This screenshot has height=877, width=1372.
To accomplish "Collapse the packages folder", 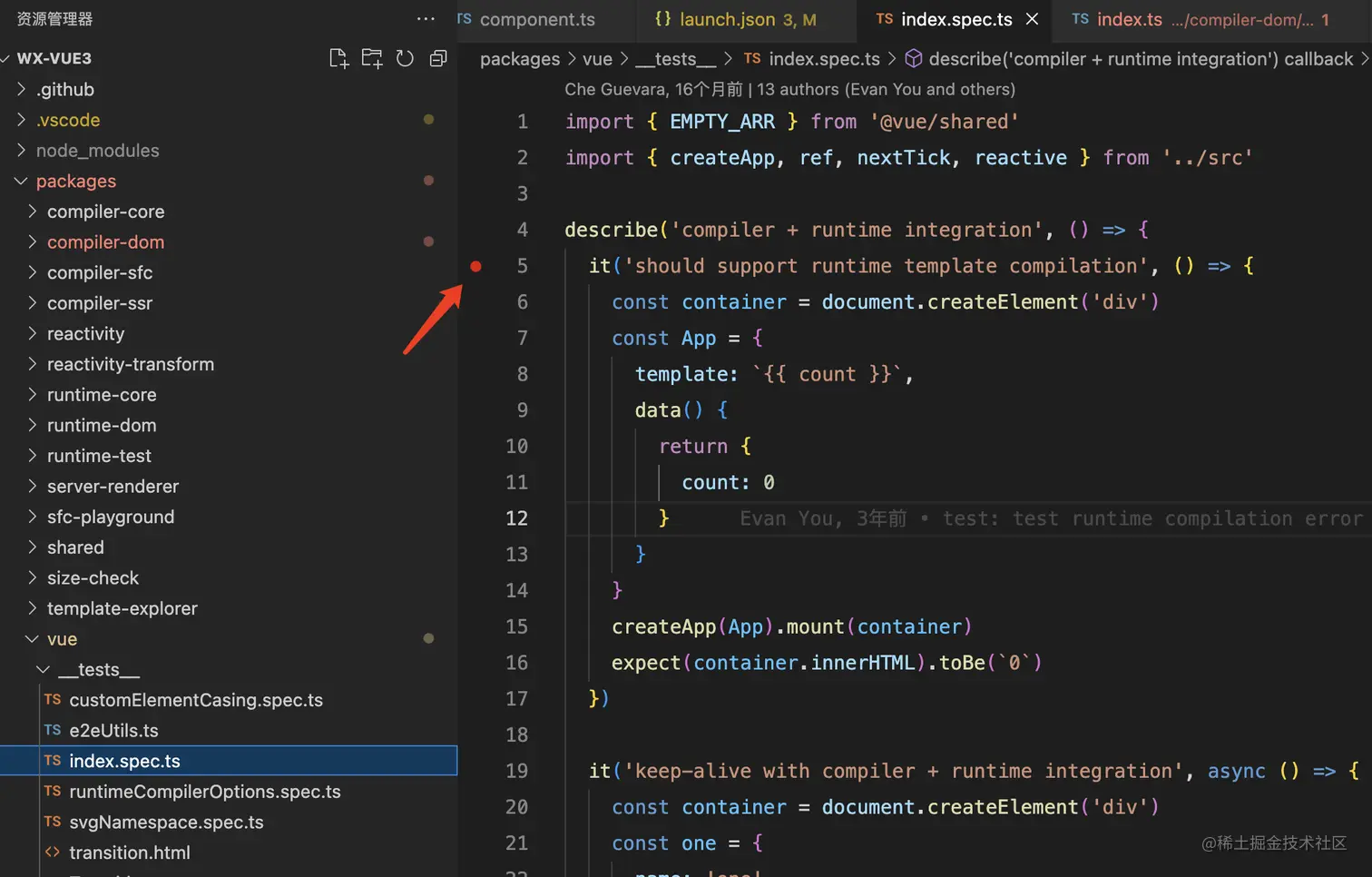I will point(229,181).
